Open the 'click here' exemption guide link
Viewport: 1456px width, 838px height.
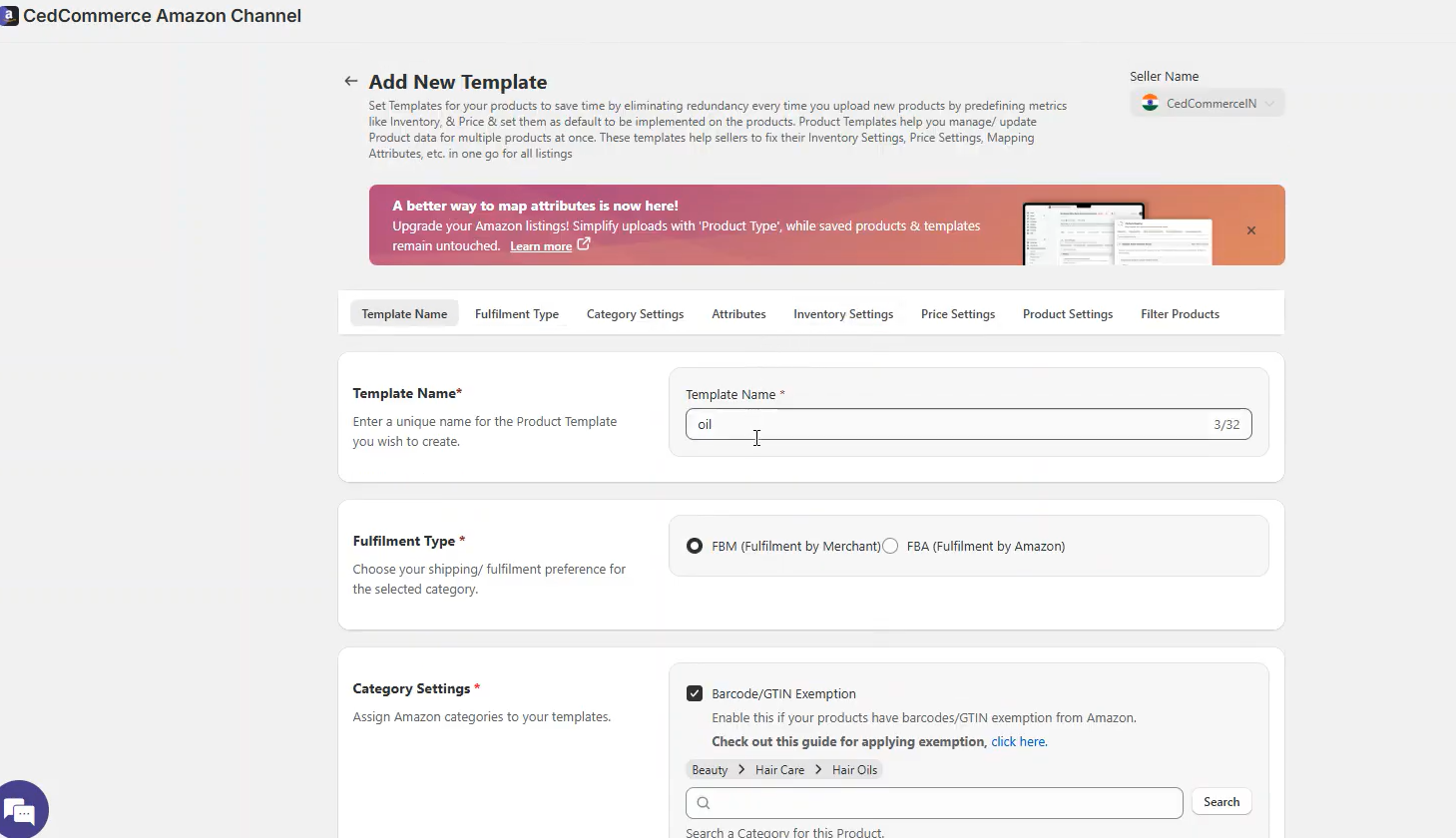coord(1019,741)
